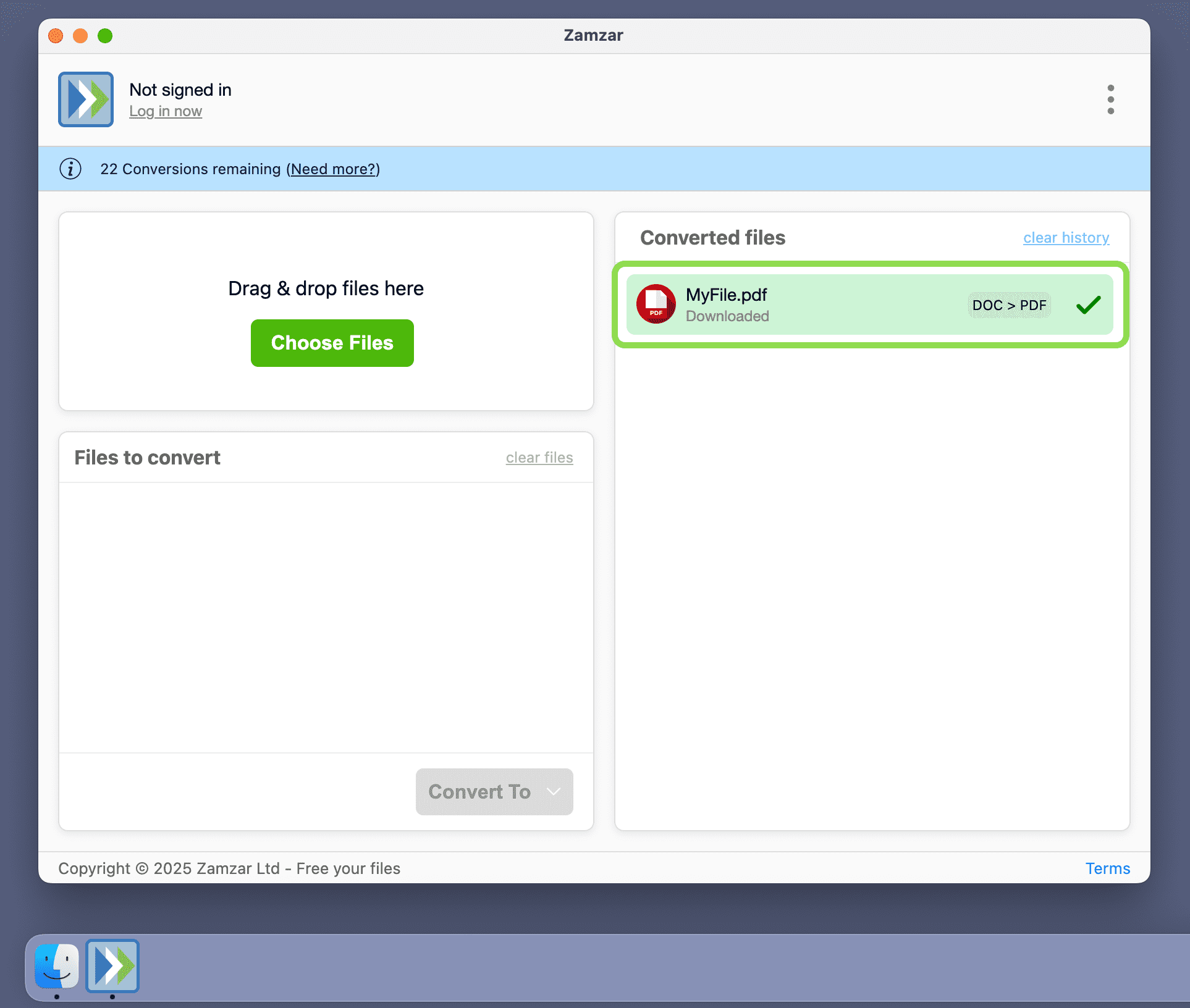Click the Drag & drop files area
Viewport: 1190px width, 1008px height.
click(x=326, y=288)
